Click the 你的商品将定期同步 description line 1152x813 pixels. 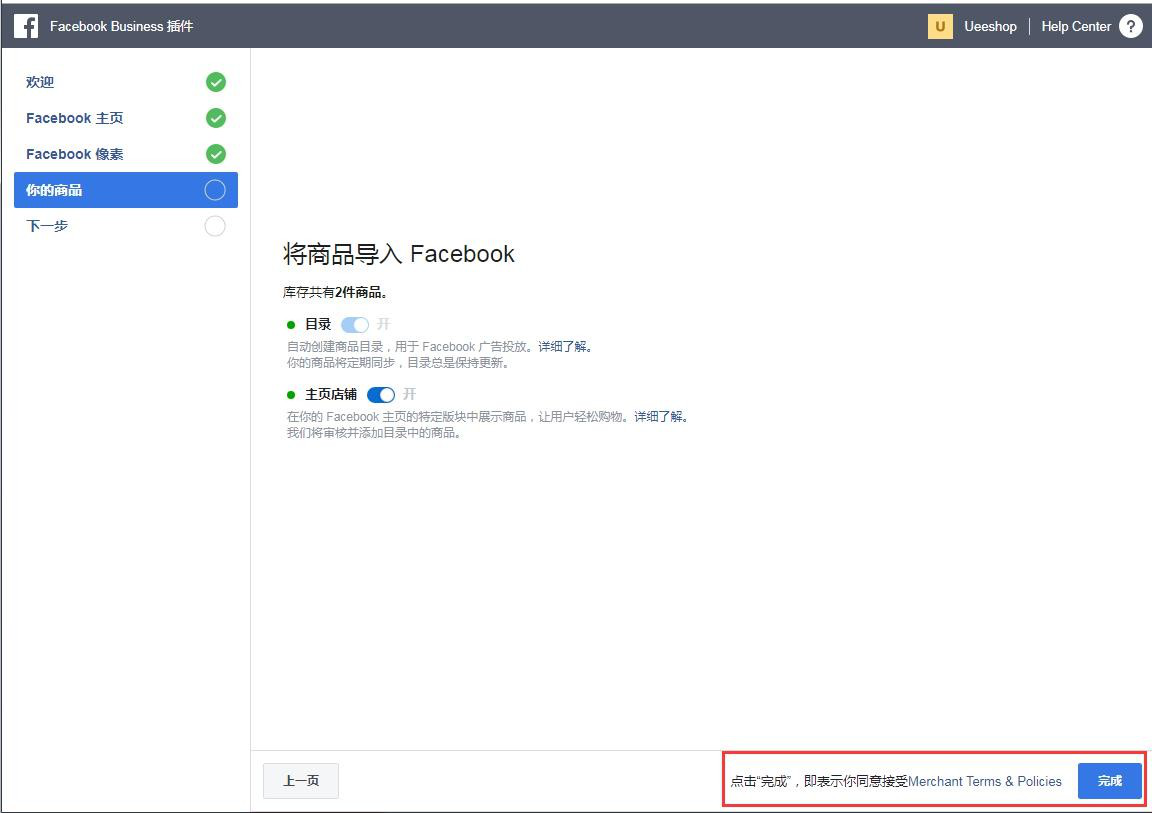coord(397,363)
